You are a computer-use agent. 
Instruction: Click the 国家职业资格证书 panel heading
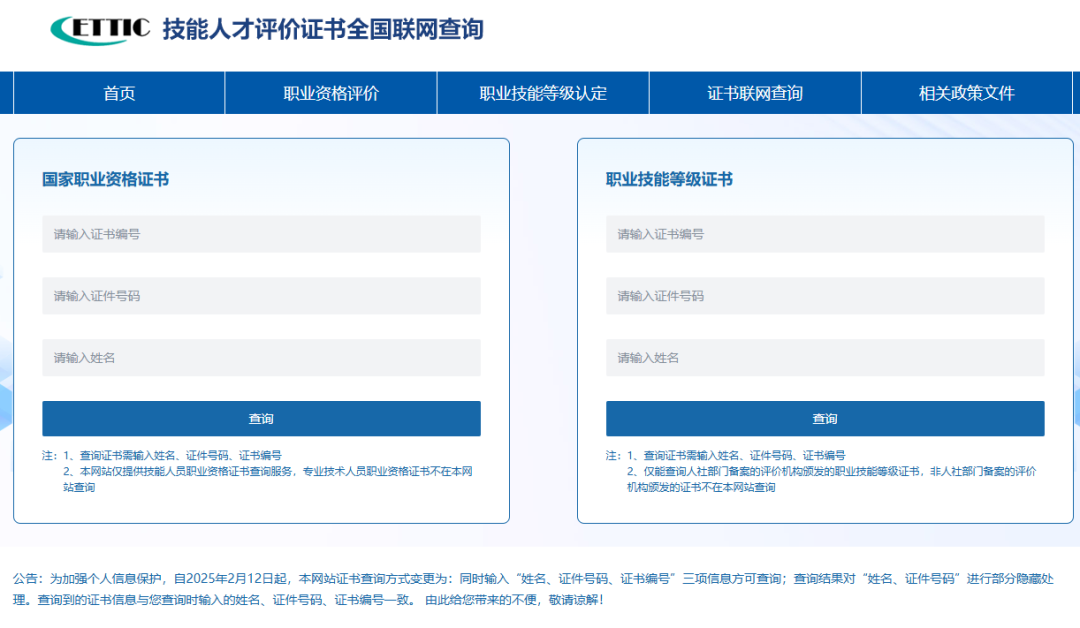tap(105, 179)
